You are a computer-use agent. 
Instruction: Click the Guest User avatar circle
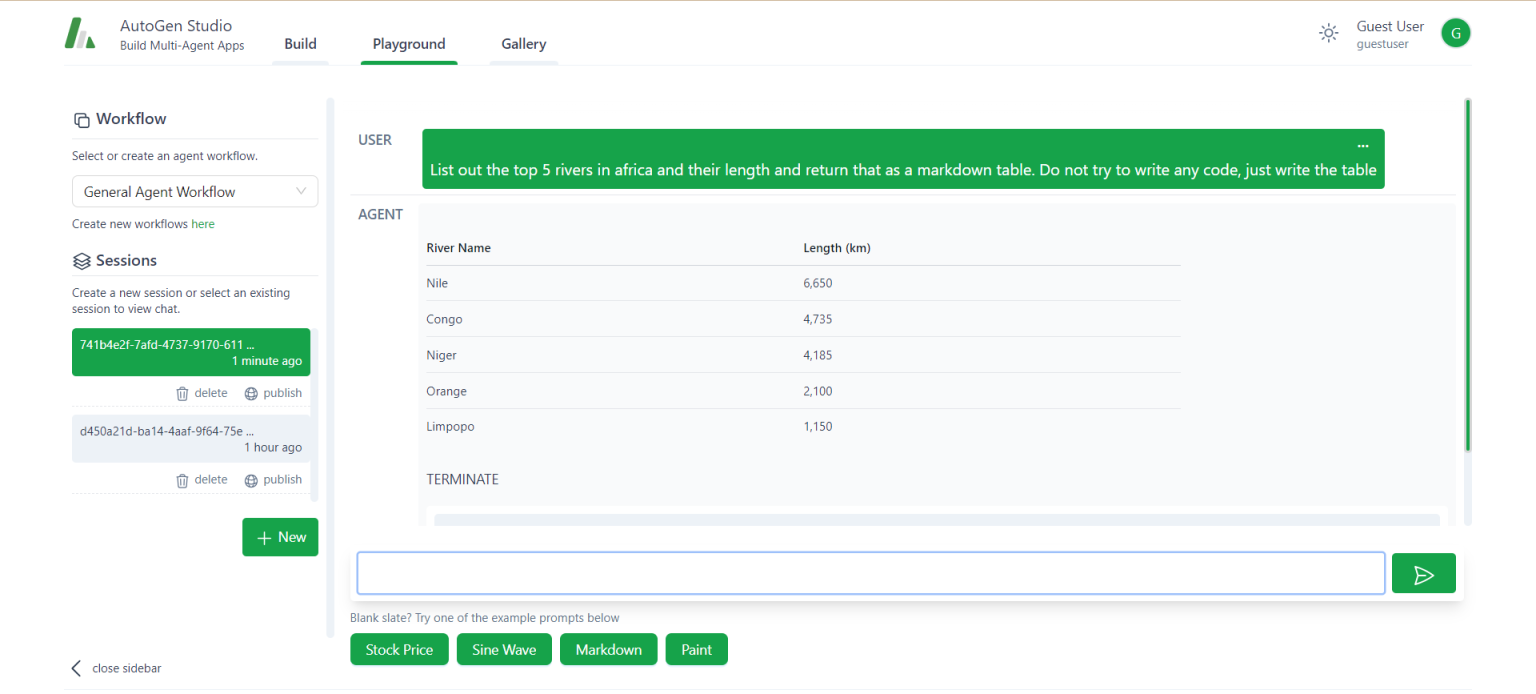point(1455,33)
